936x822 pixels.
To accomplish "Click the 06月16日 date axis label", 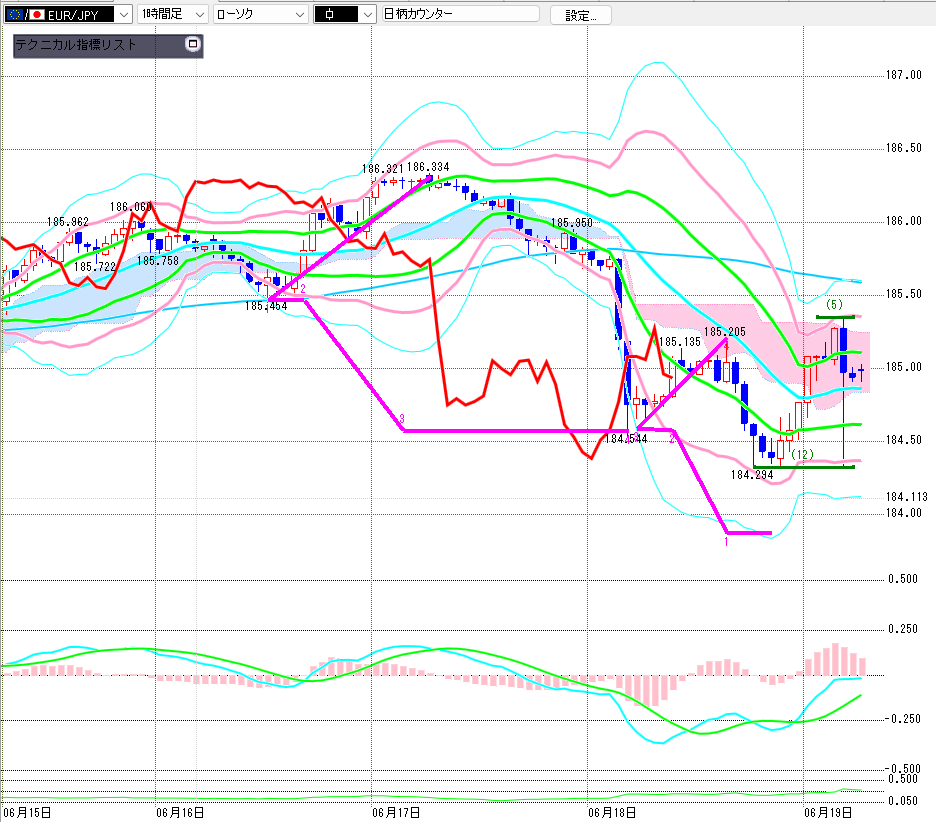I will 180,812.
